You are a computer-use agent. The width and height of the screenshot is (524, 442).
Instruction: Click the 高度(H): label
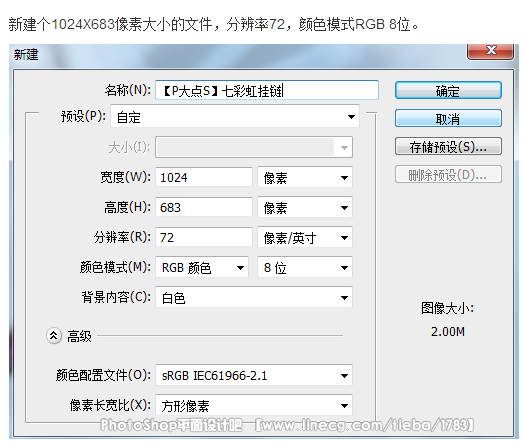click(128, 207)
